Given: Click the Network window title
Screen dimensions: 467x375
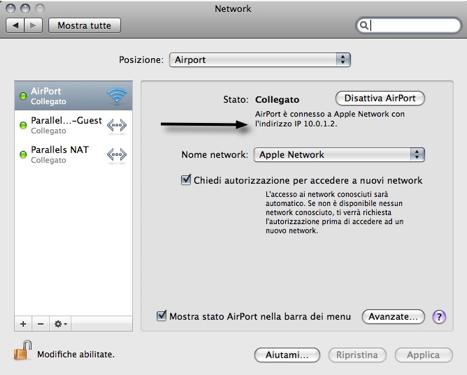Looking at the screenshot, I should click(x=233, y=9).
